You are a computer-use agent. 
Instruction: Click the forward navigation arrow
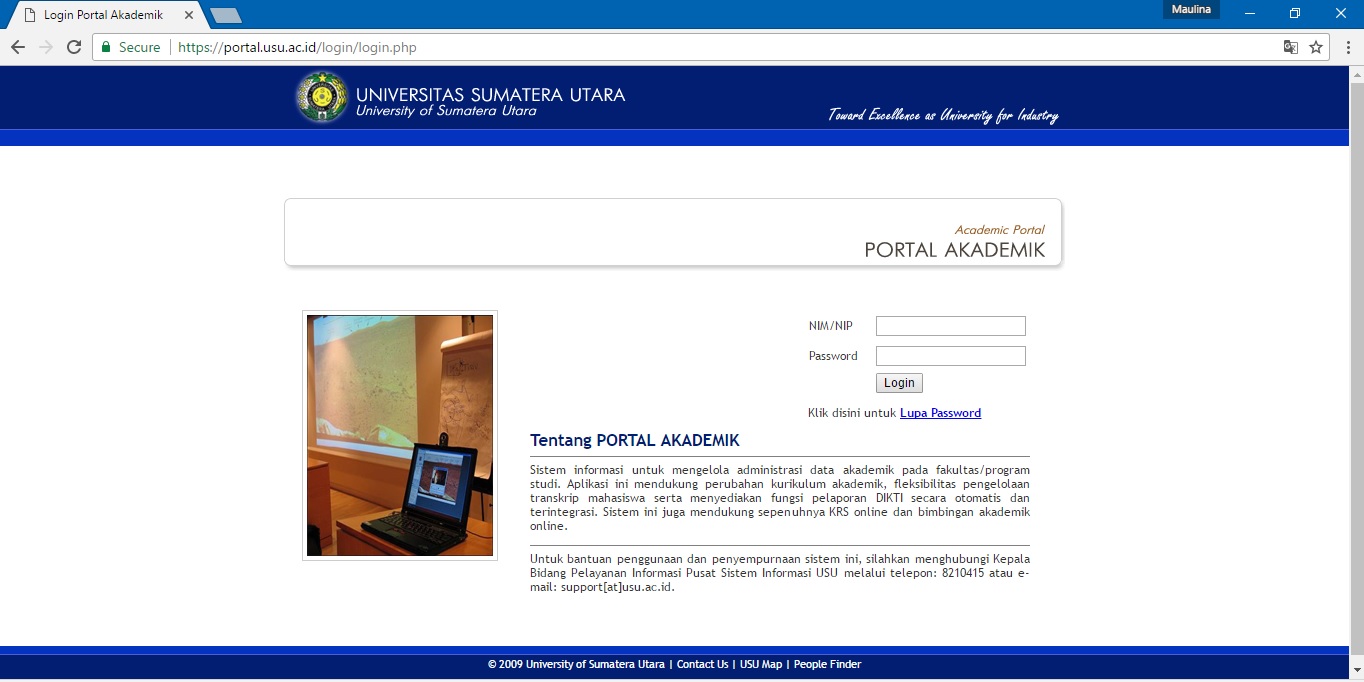pyautogui.click(x=46, y=47)
